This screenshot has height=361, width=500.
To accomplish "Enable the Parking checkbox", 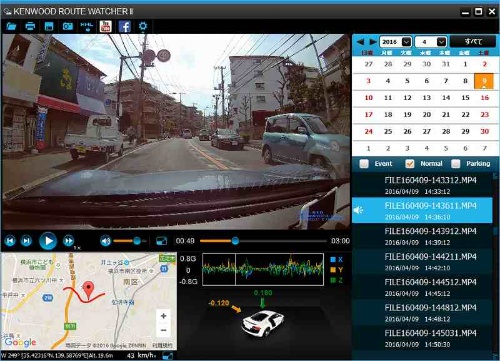I will point(456,164).
